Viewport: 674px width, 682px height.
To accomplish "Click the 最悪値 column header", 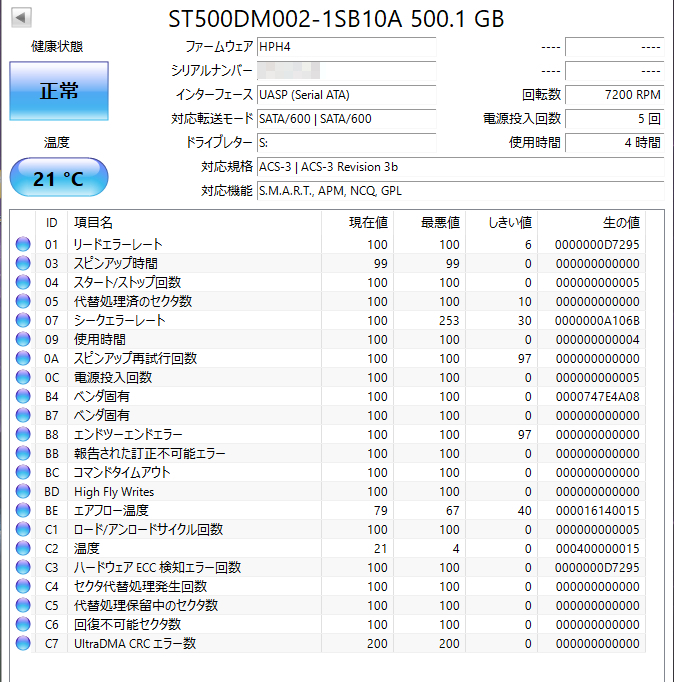I will 430,223.
